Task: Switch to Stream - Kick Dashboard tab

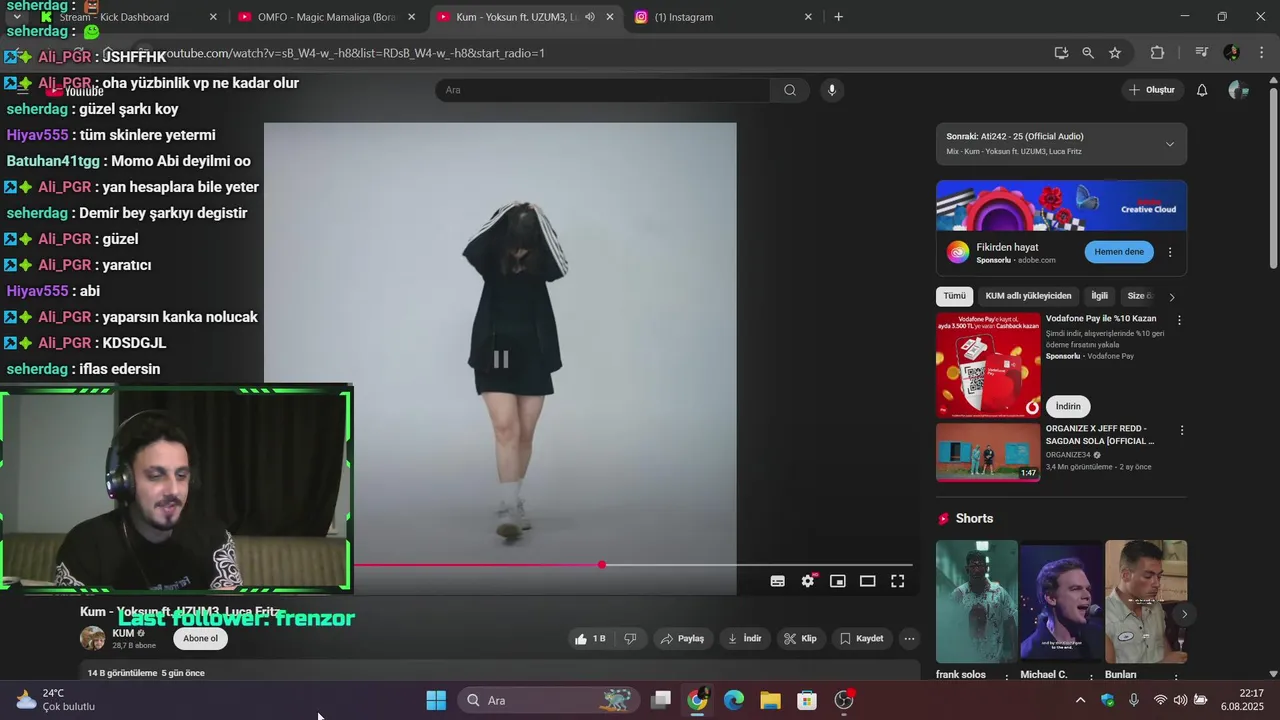Action: click(128, 17)
